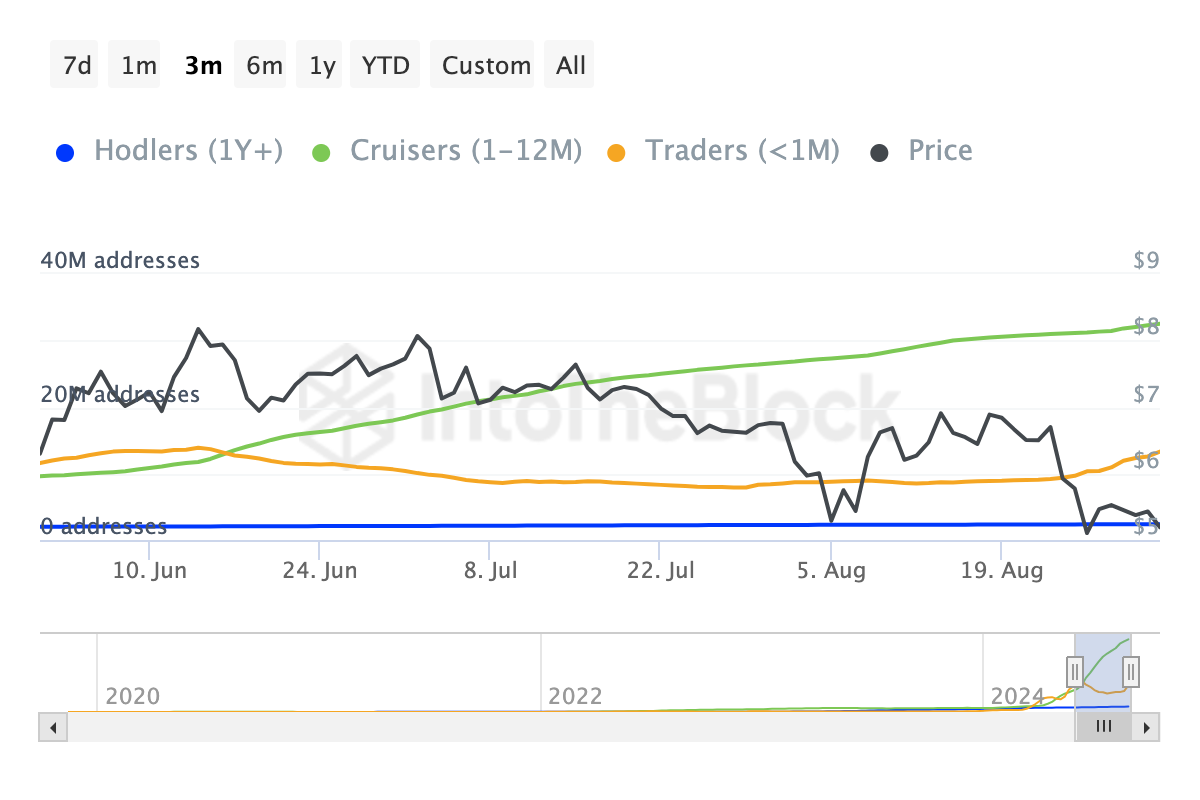Click the blue Hodlers legend dot
This screenshot has width=1200, height=800.
click(x=66, y=152)
